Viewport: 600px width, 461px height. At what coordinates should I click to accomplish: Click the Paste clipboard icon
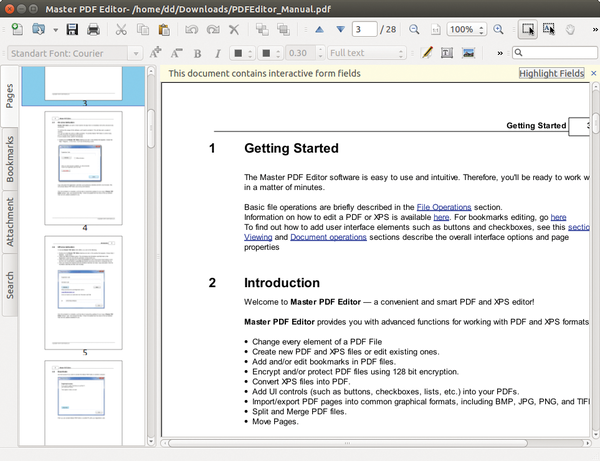click(x=164, y=29)
